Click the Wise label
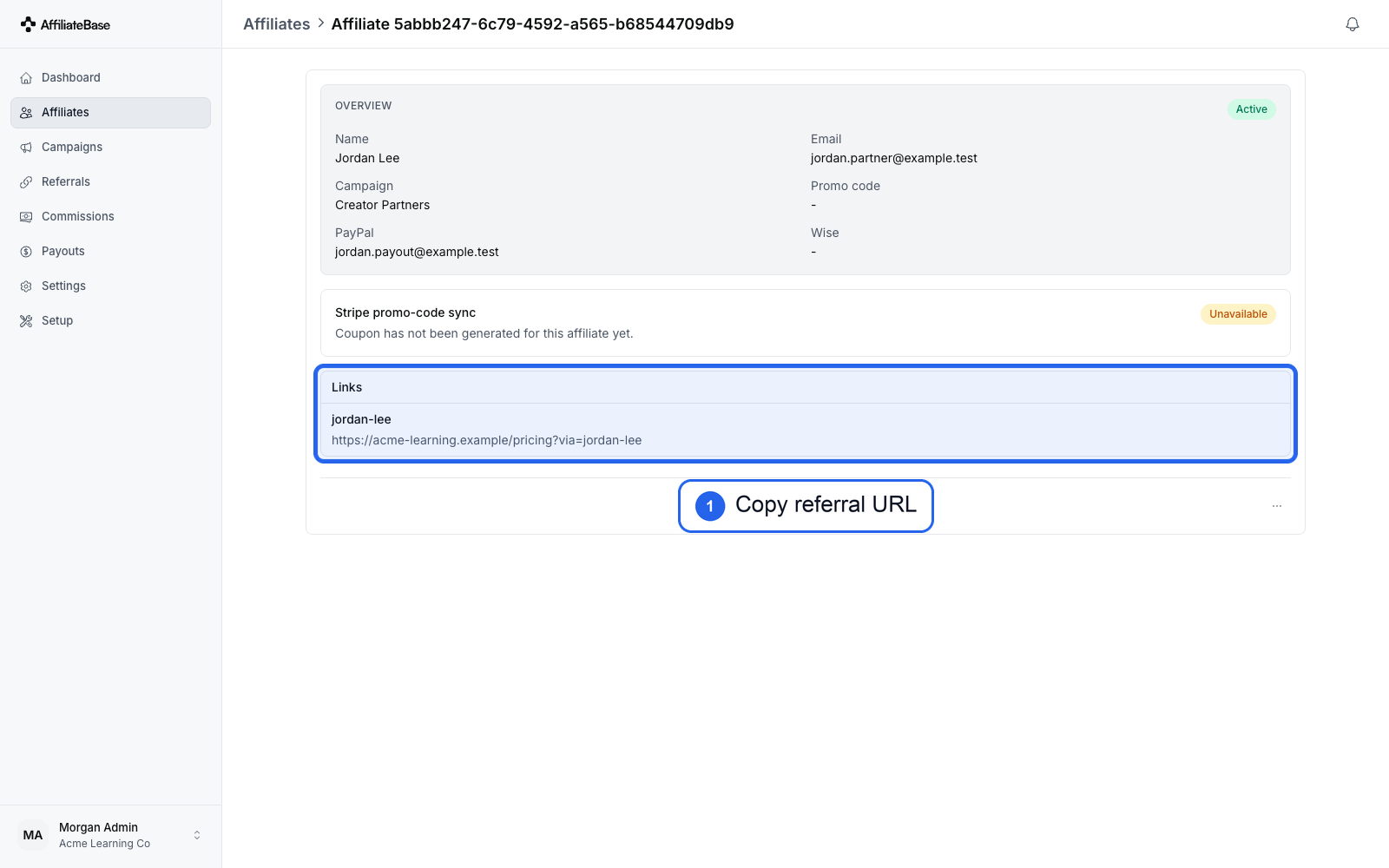The height and width of the screenshot is (868, 1389). [825, 233]
